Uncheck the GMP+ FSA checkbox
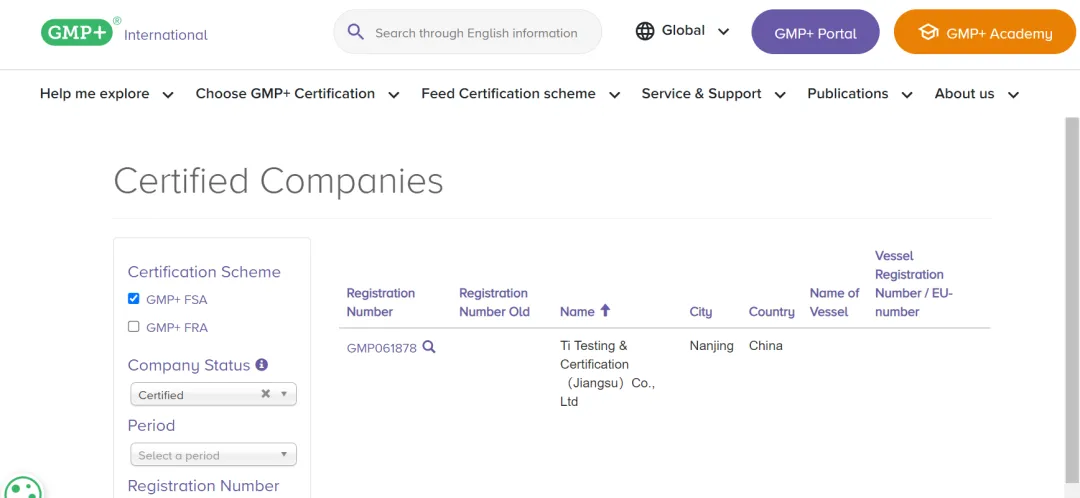Viewport: 1080px width, 498px height. [x=134, y=298]
